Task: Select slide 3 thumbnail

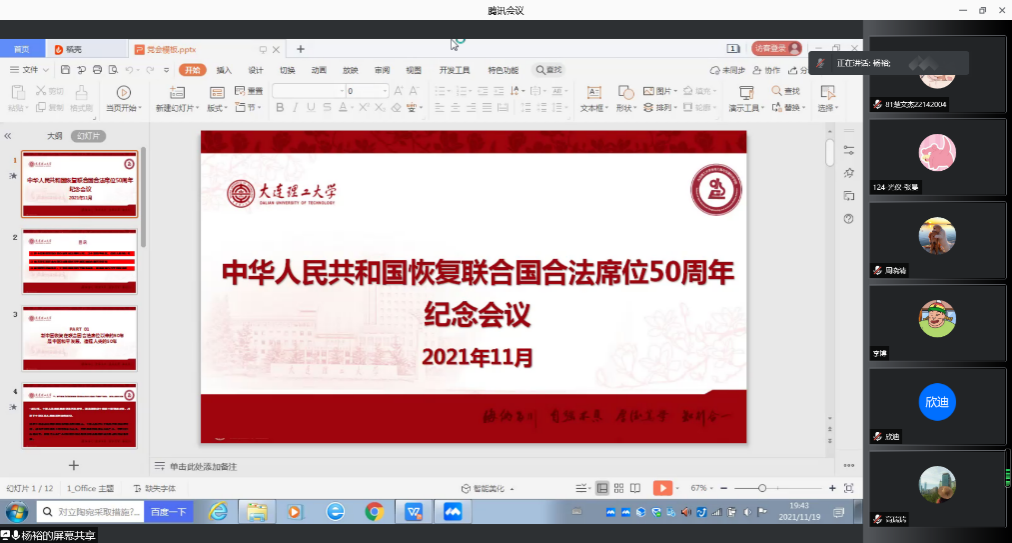Action: tap(80, 338)
